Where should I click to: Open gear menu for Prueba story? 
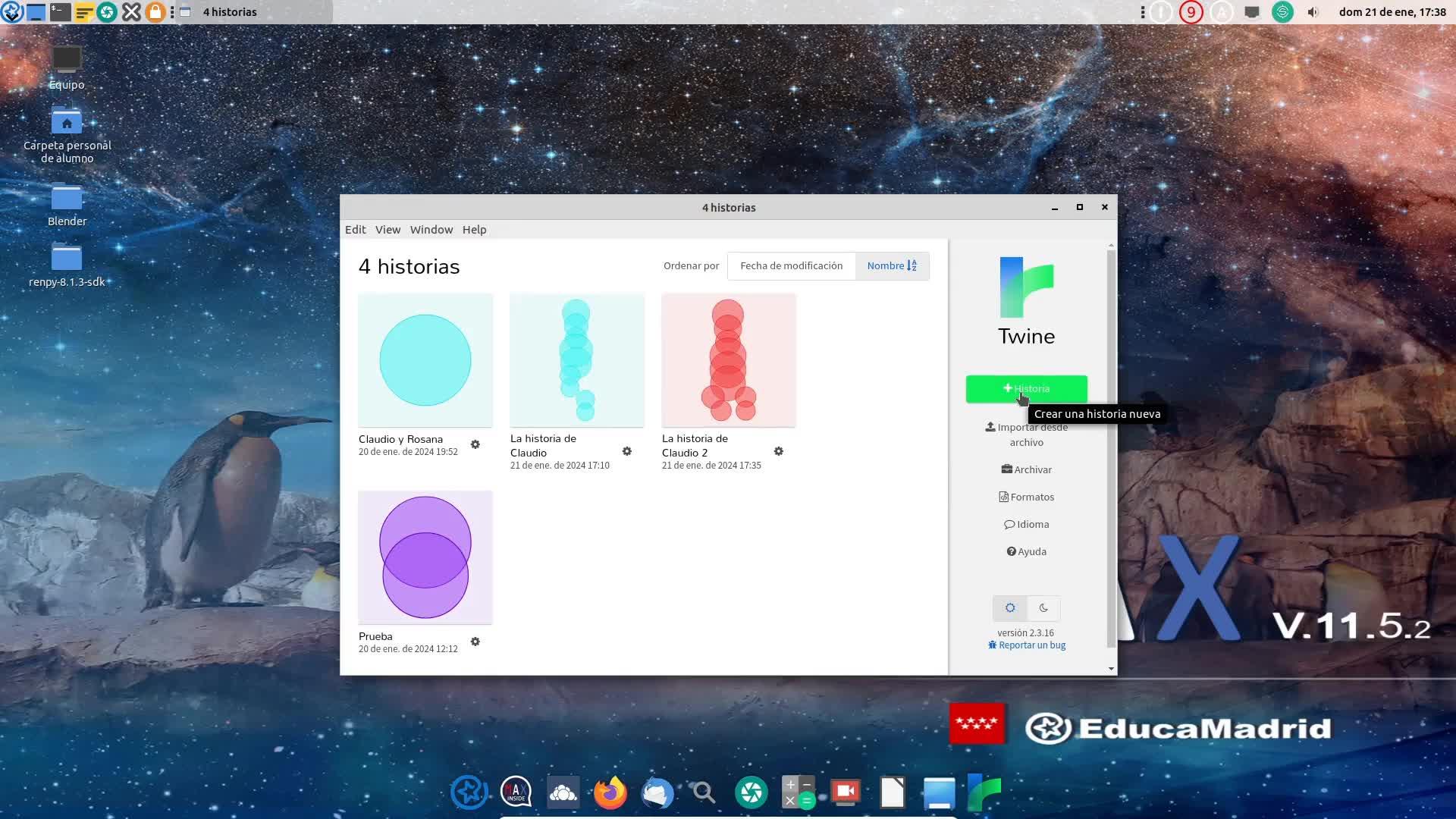(475, 642)
